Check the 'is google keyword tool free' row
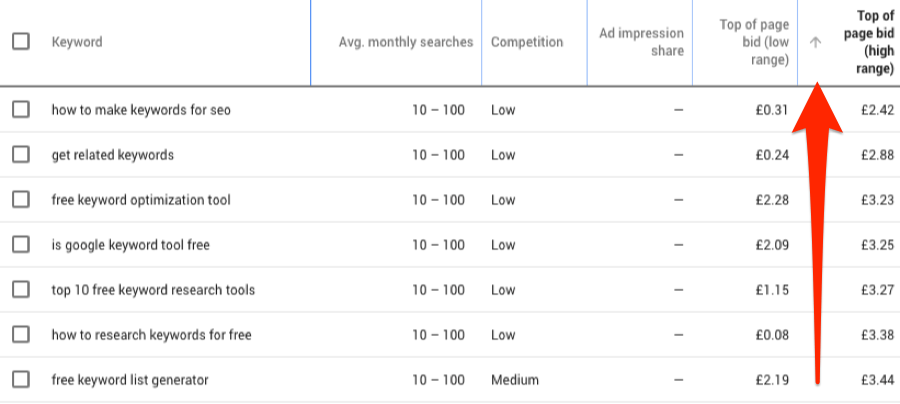Viewport: 900px width, 404px height. click(21, 244)
